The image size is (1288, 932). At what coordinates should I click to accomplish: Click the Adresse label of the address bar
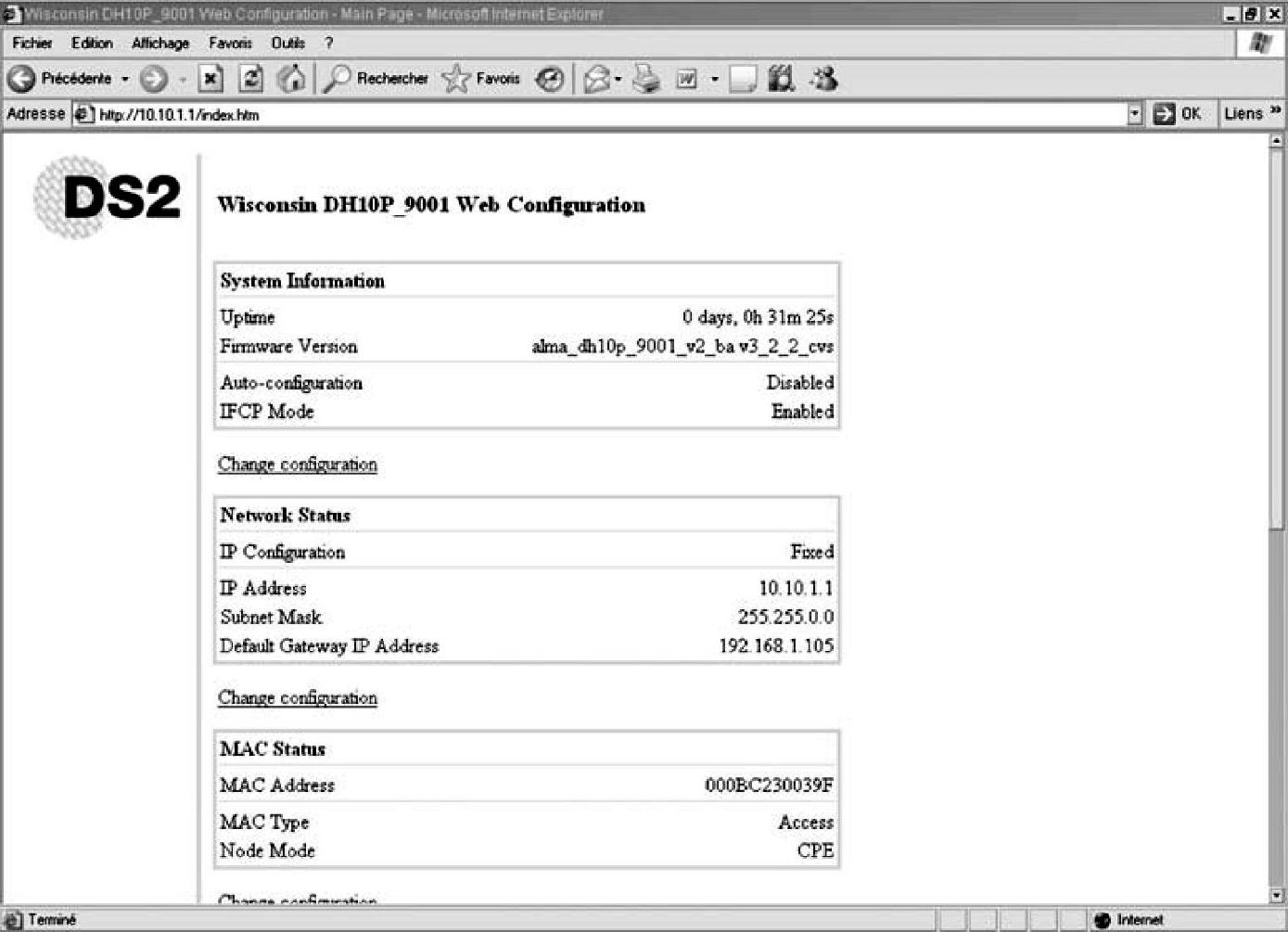coord(36,114)
